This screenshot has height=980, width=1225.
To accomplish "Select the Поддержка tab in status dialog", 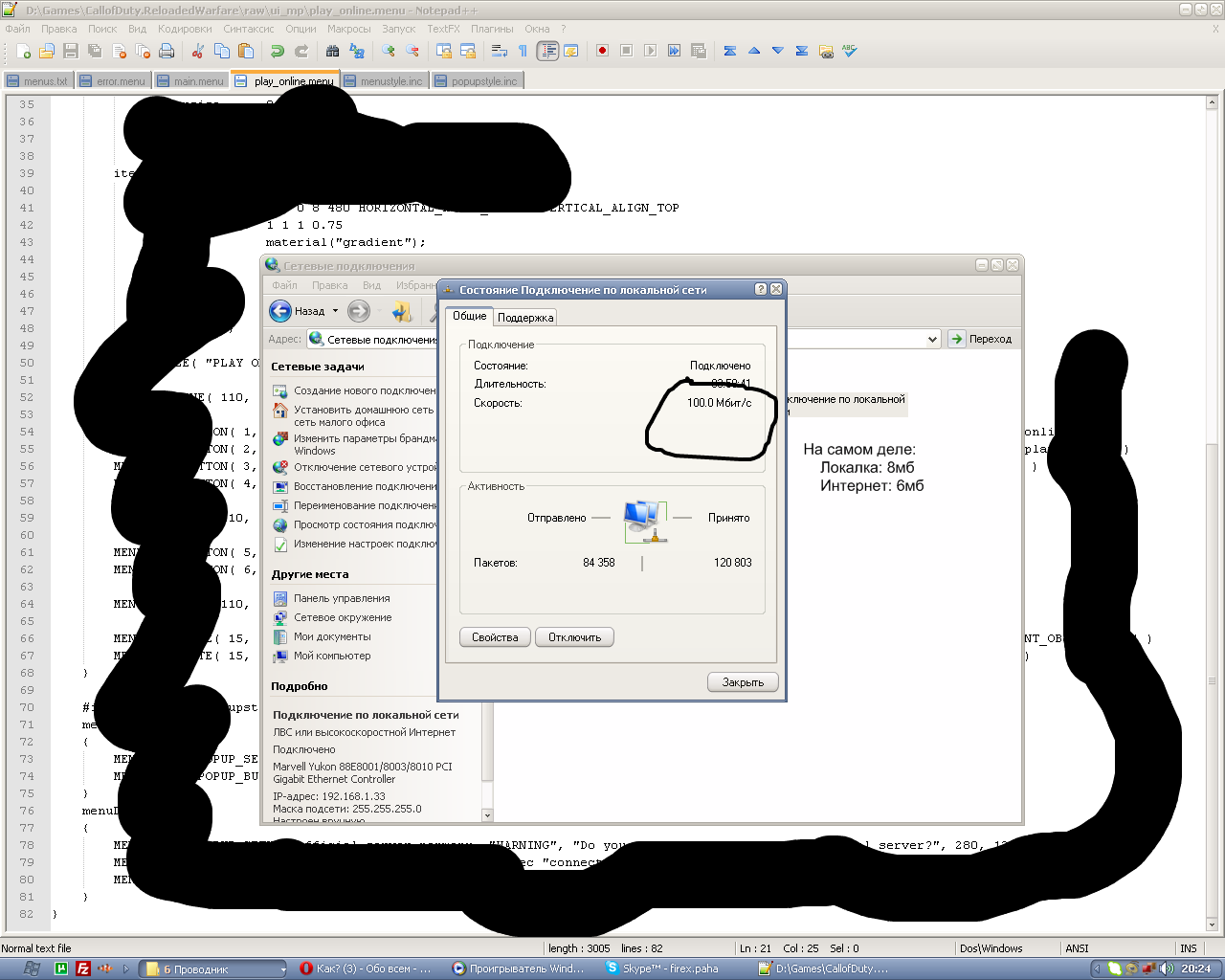I will [x=525, y=318].
